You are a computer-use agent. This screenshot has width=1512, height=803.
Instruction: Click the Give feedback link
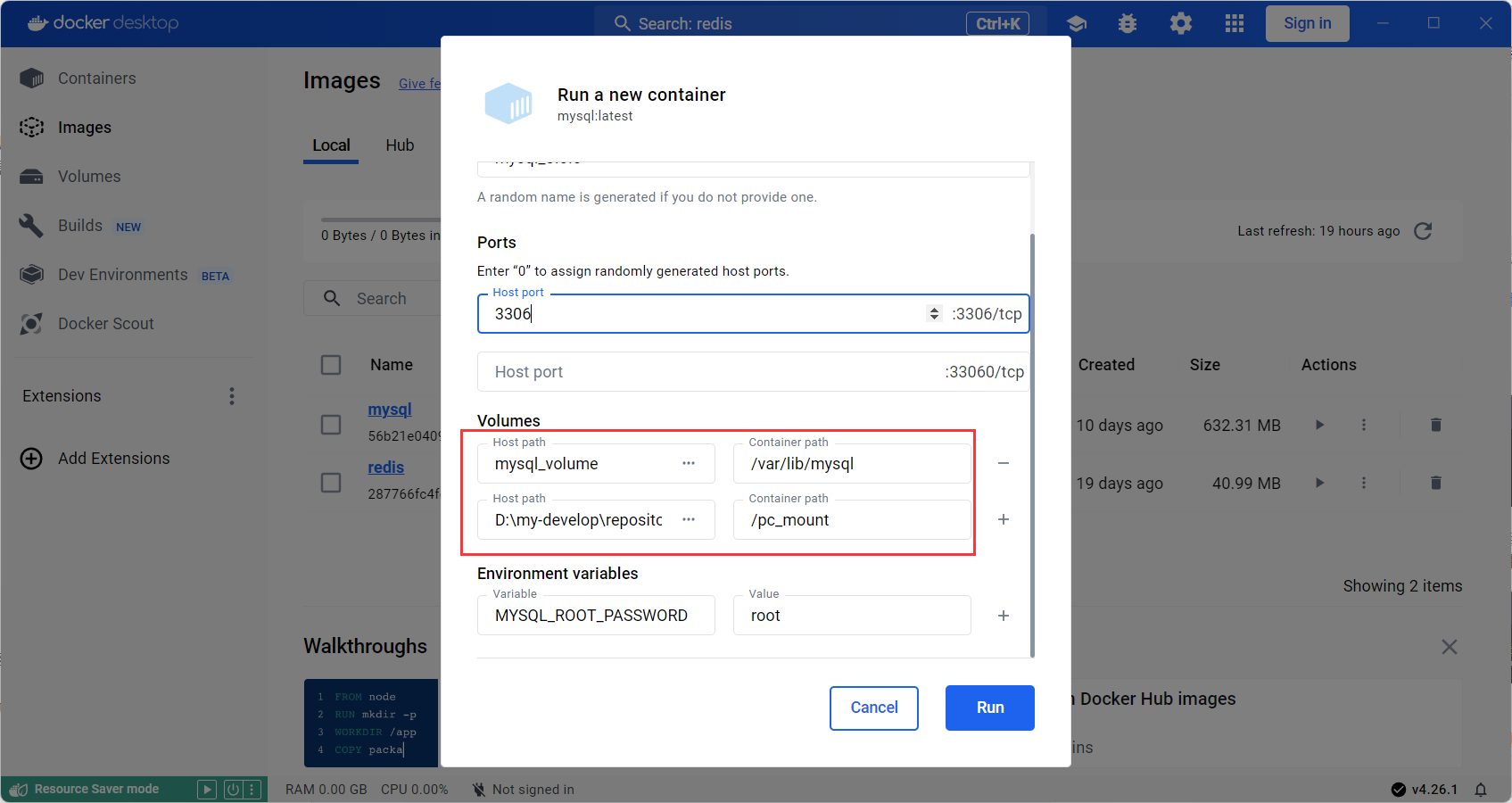coord(419,84)
